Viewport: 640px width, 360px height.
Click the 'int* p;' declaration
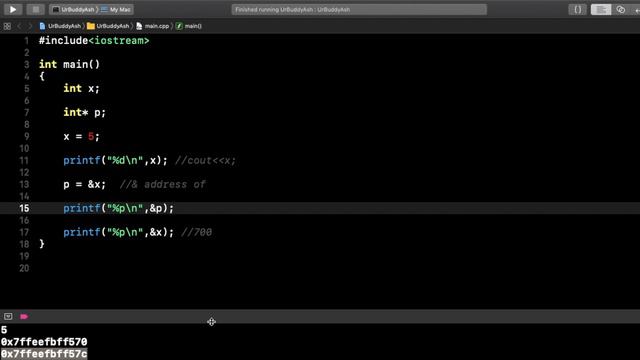[84, 112]
